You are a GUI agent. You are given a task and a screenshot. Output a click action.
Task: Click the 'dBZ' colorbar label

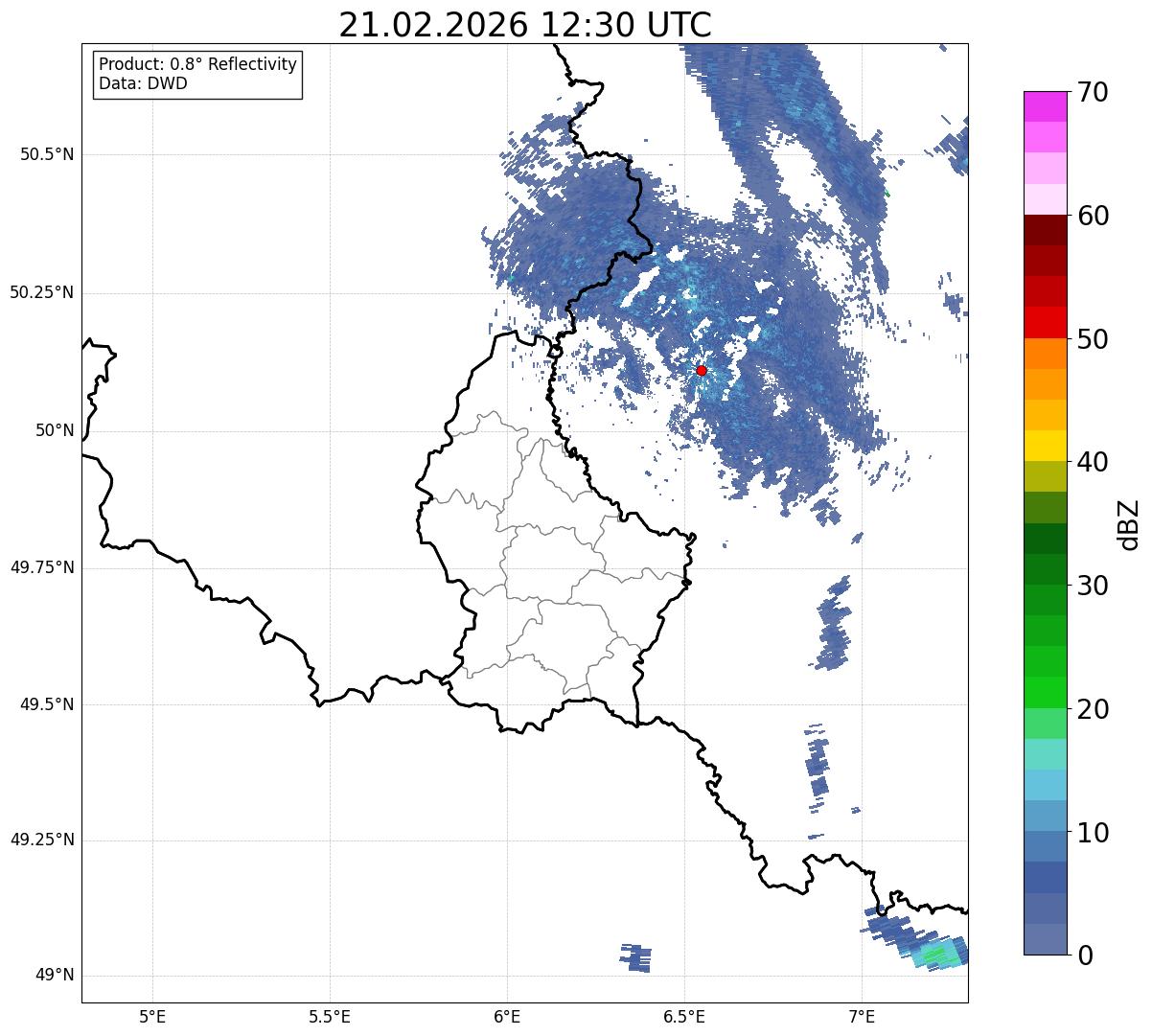(x=1128, y=523)
